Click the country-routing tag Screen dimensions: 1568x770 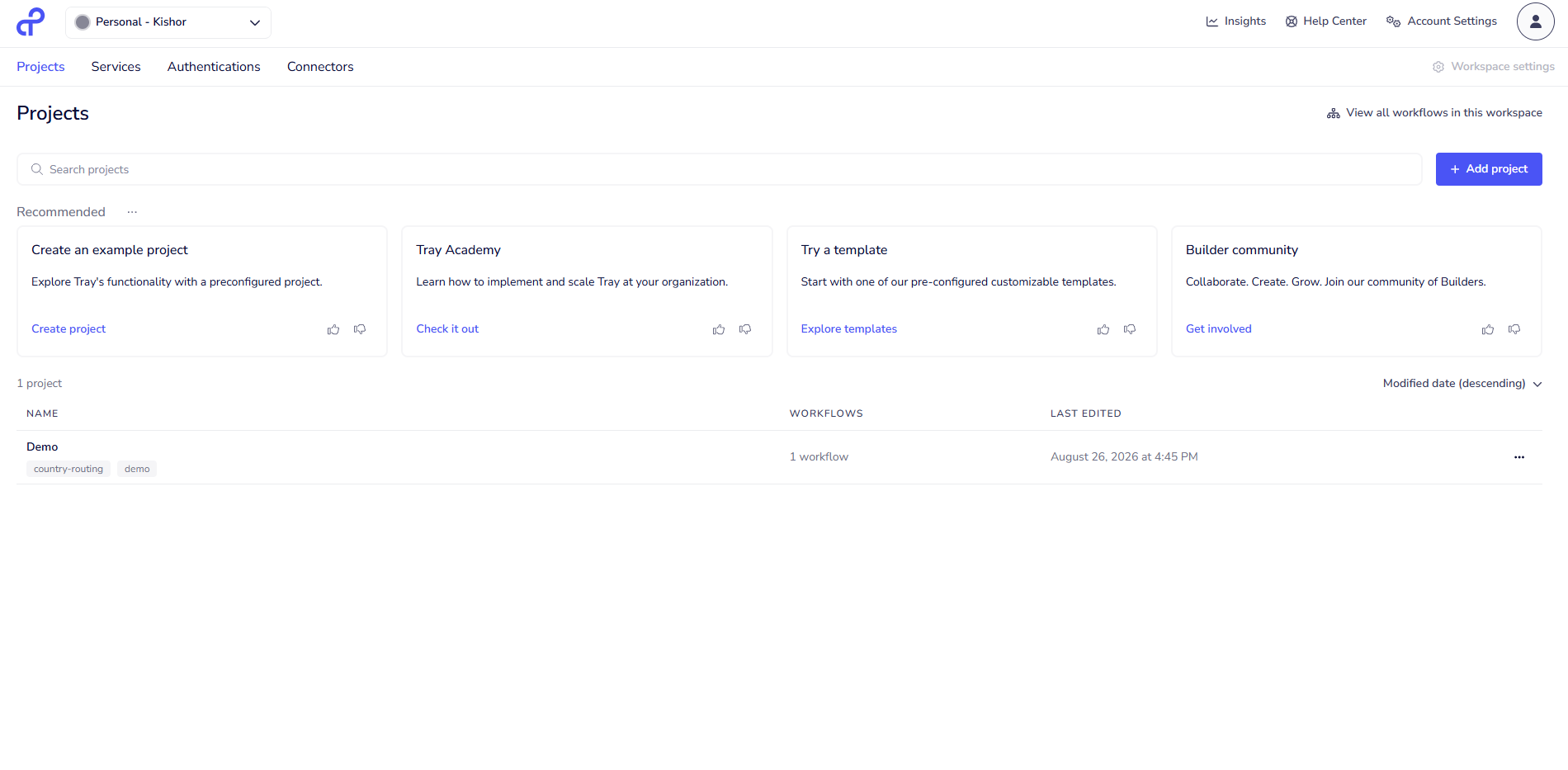tap(68, 469)
